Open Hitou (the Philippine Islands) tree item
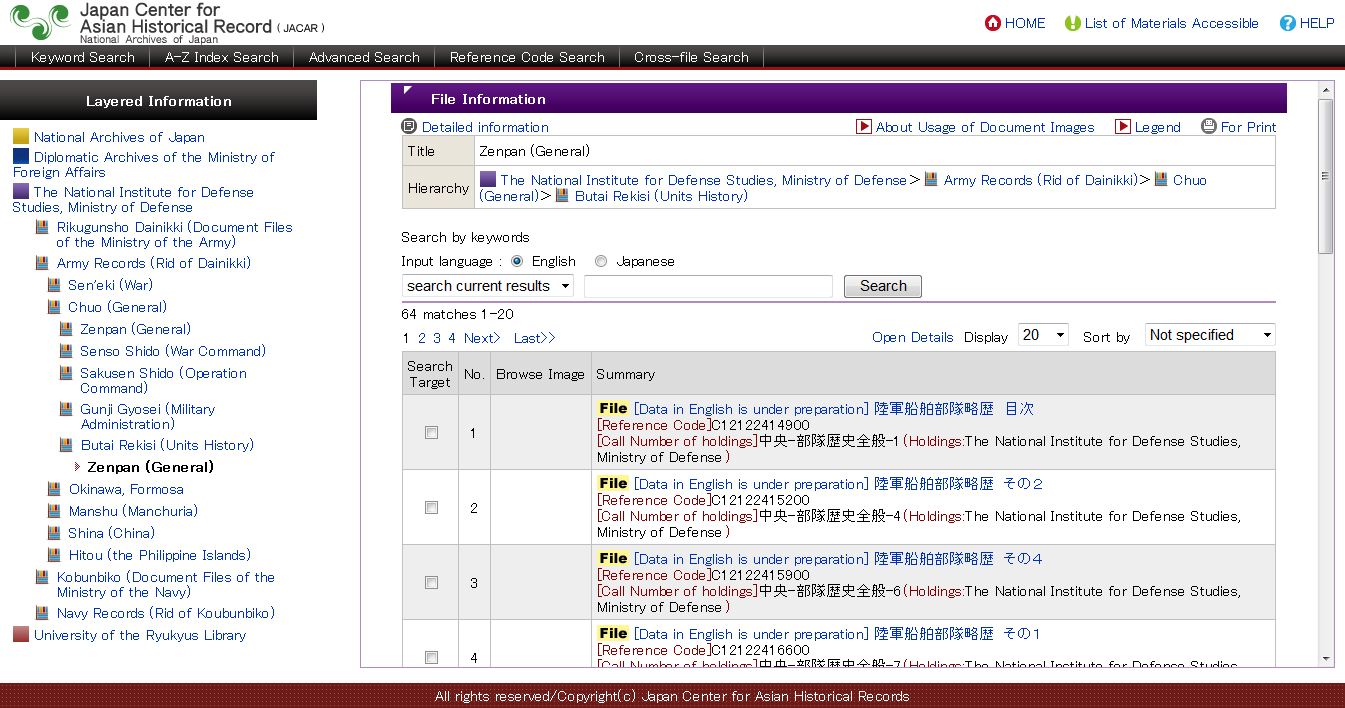The height and width of the screenshot is (708, 1345). 160,555
